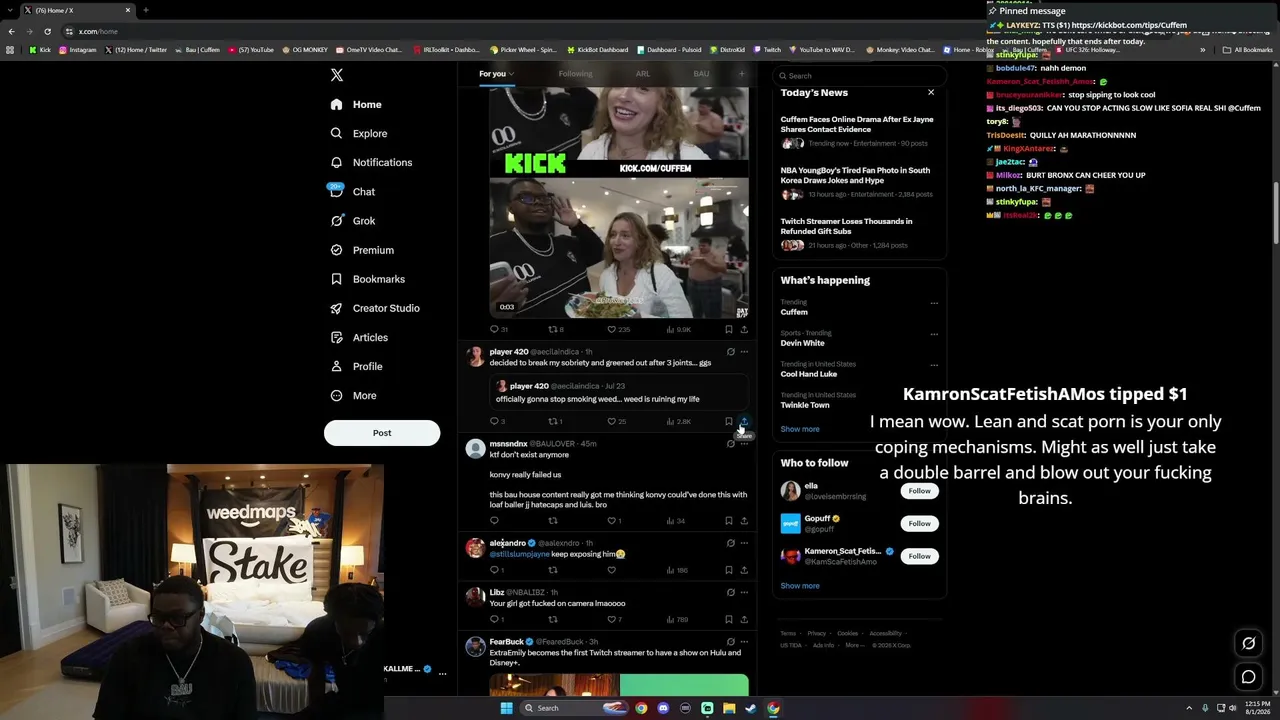This screenshot has height=720, width=1280.
Task: Open more options on Libz post
Action: coord(744,592)
